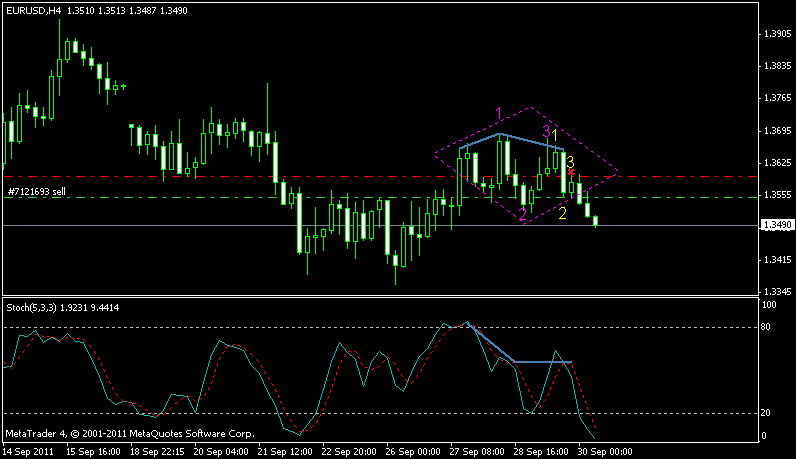Select the red dash-dot stop loss line
796x459 pixels.
(x=381, y=177)
